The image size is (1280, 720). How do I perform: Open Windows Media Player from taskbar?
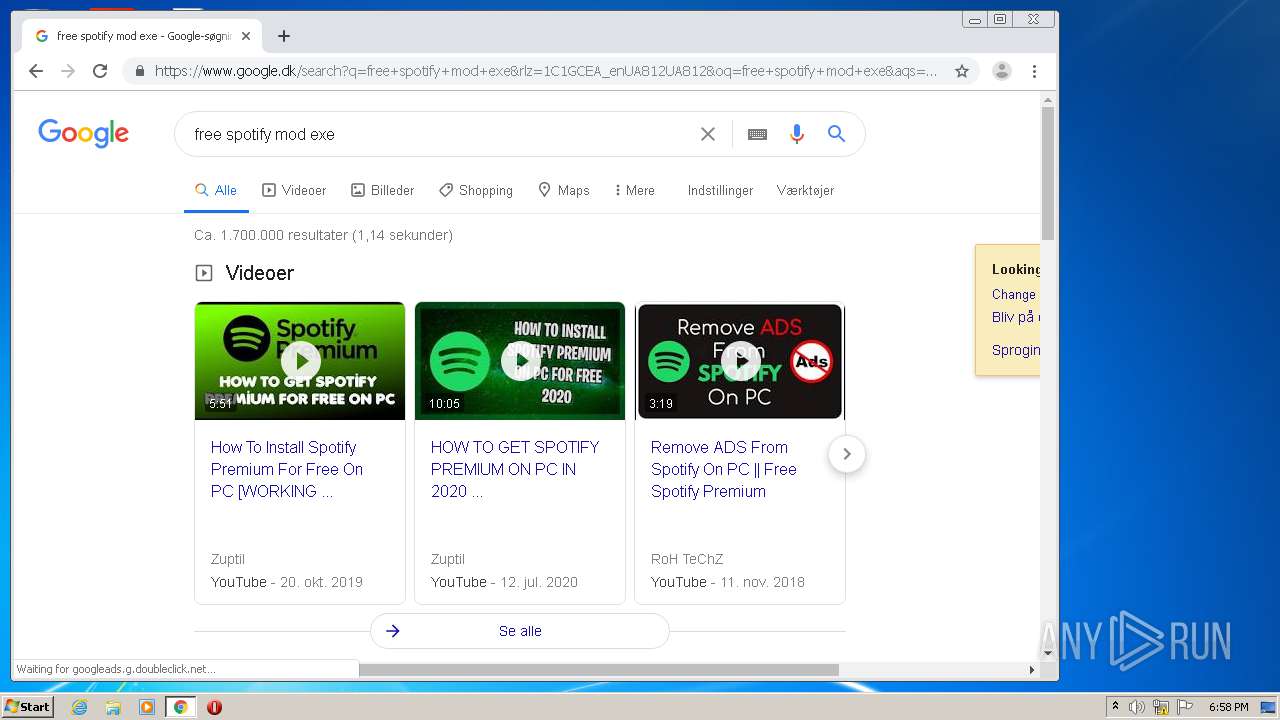147,707
